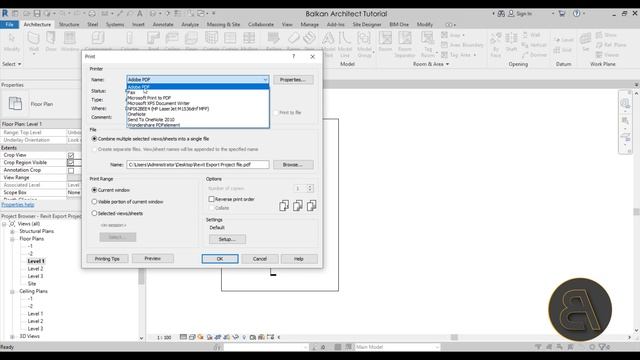This screenshot has width=640, height=360.
Task: Select the Shaft opening tool icon
Action: pos(511,39)
